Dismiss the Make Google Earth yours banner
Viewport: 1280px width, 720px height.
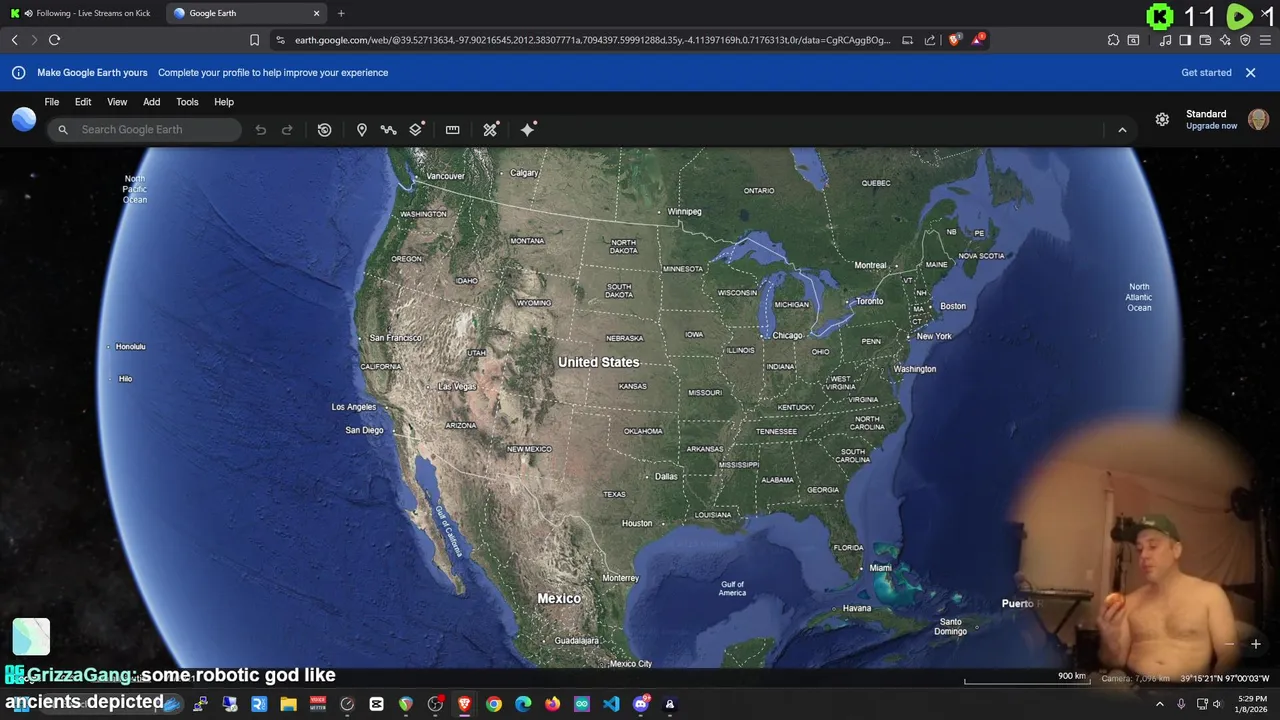pyautogui.click(x=1250, y=72)
